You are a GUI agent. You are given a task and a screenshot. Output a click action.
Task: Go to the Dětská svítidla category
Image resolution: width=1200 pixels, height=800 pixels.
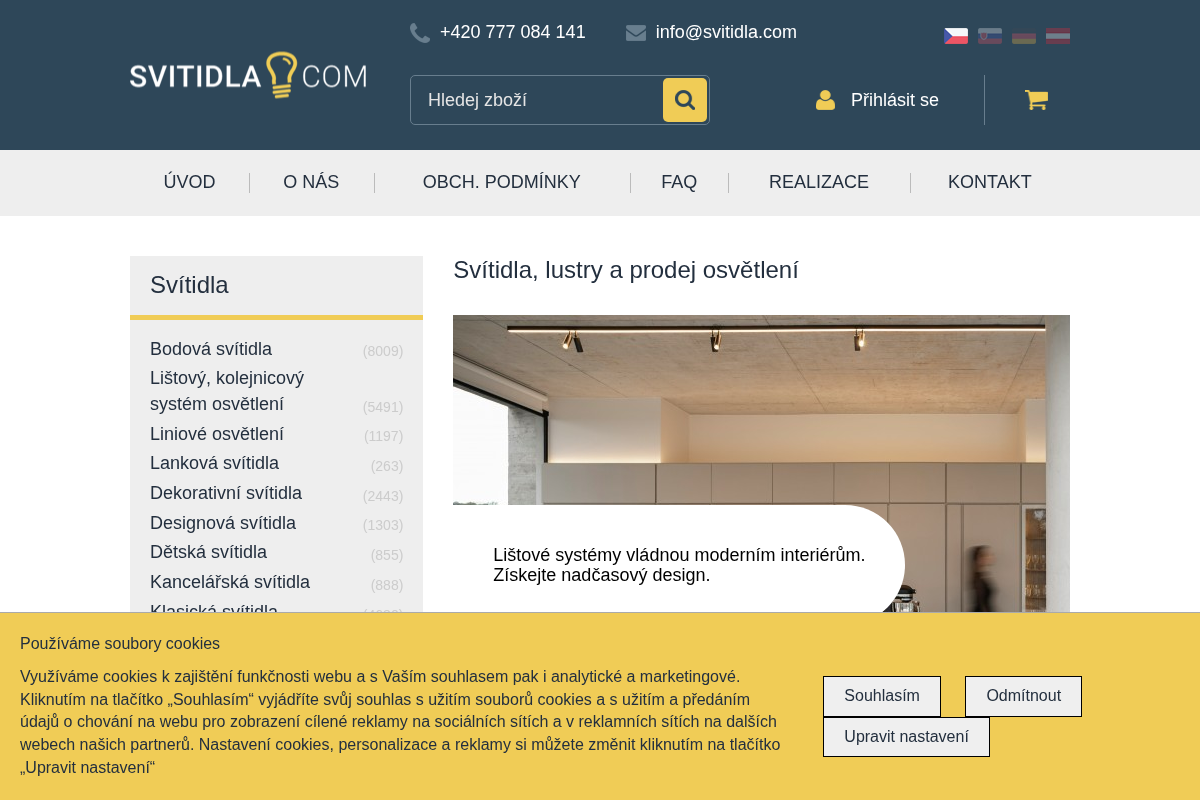coord(208,552)
